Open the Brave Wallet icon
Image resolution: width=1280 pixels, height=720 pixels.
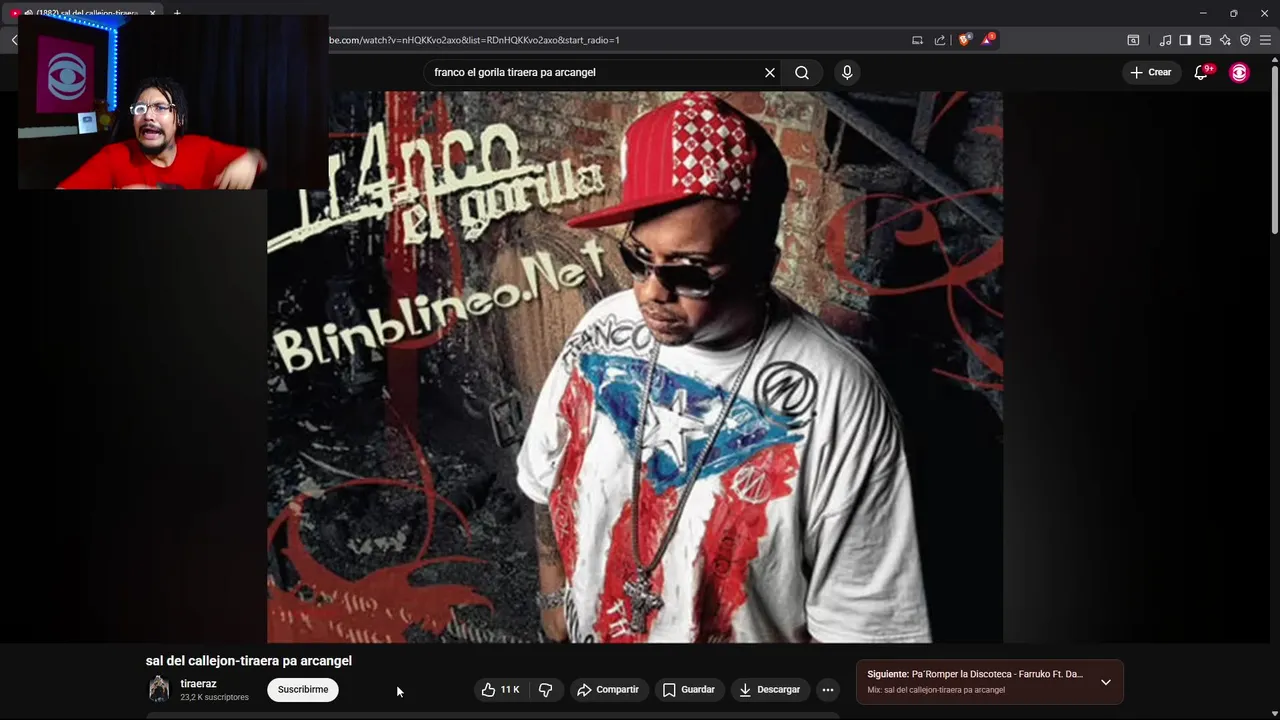[1205, 40]
